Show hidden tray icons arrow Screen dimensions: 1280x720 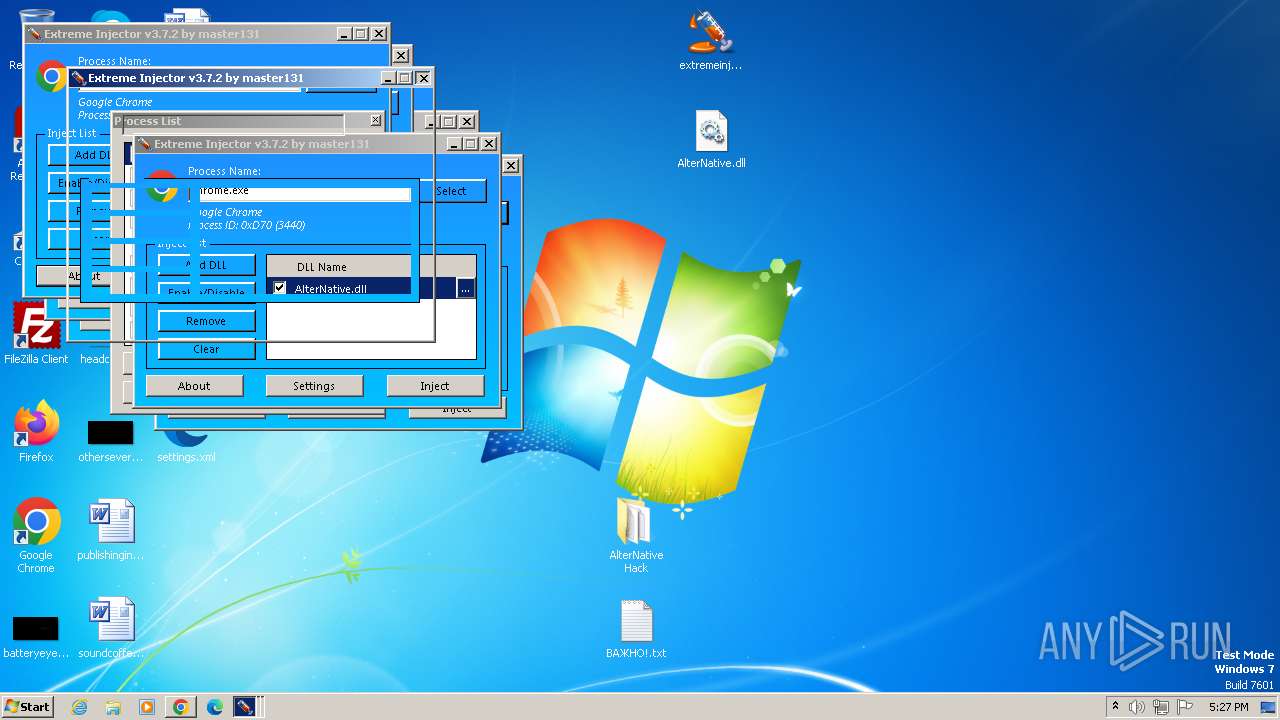click(1115, 707)
